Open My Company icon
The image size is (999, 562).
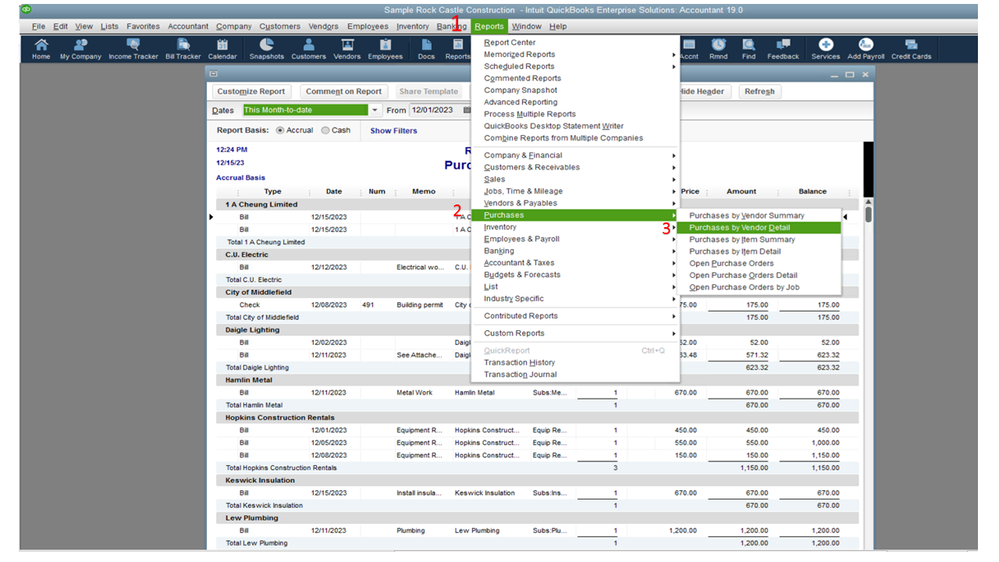click(x=80, y=49)
